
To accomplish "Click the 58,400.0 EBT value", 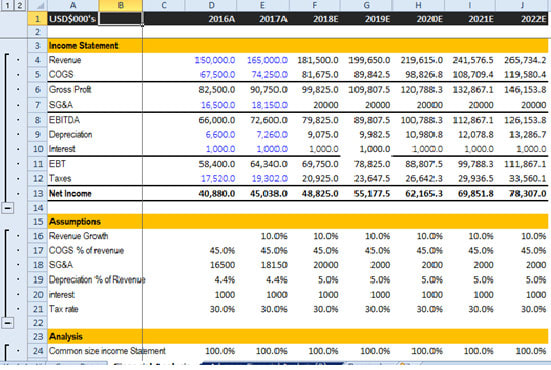I will coord(216,164).
